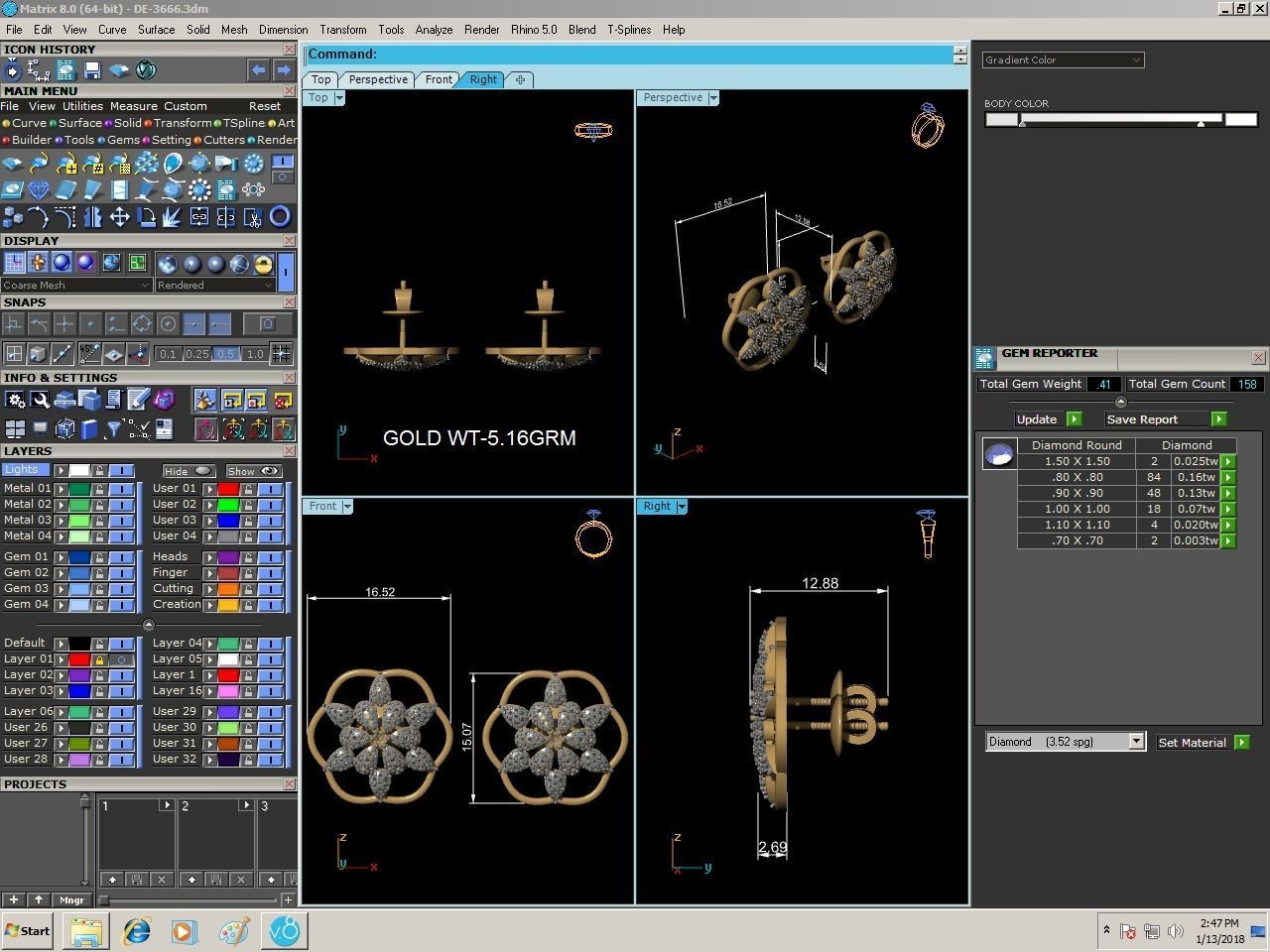
Task: Click the User 01 red color swatch
Action: 228,489
